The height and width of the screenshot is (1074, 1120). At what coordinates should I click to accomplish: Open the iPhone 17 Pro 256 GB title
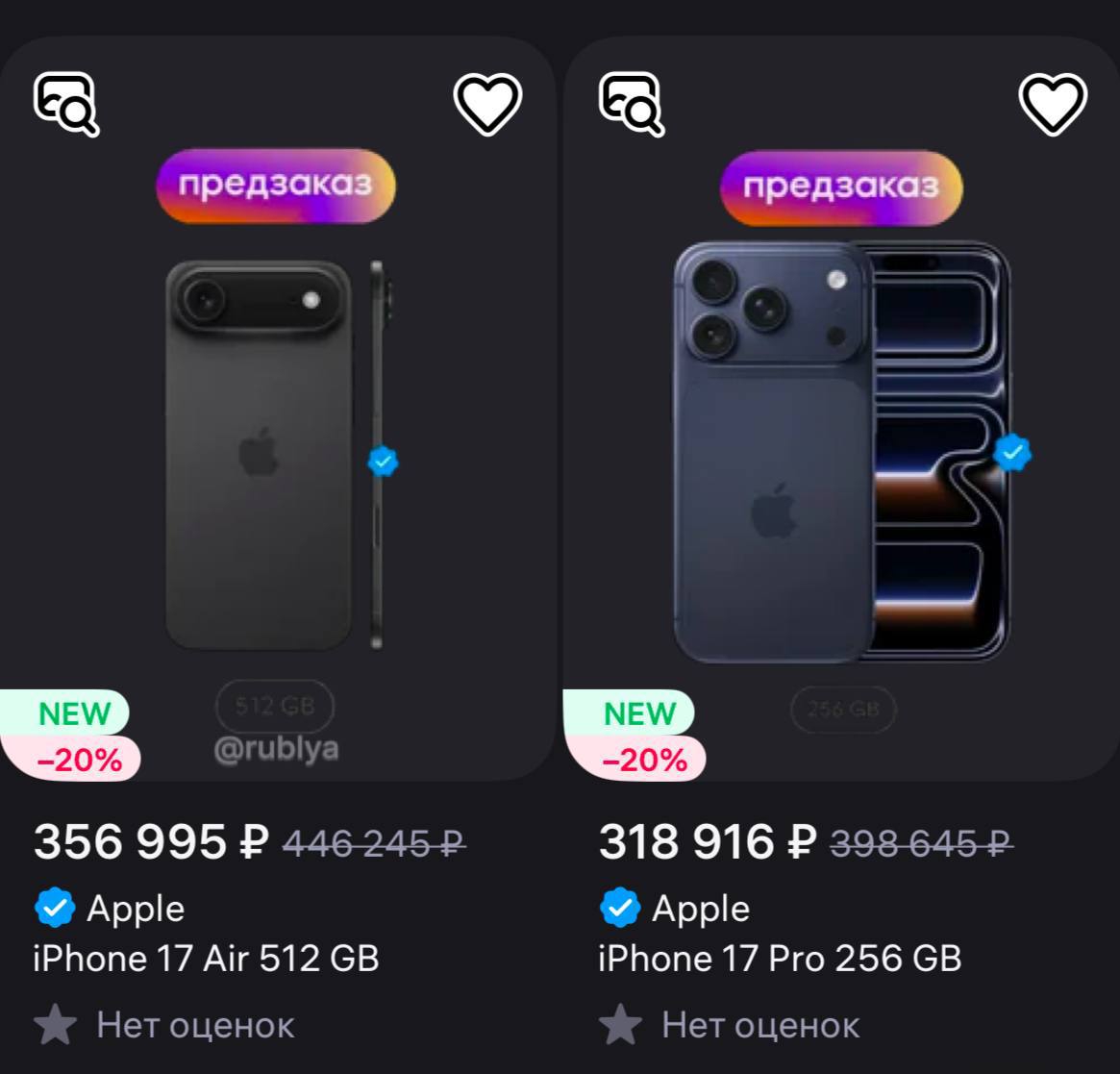click(780, 959)
